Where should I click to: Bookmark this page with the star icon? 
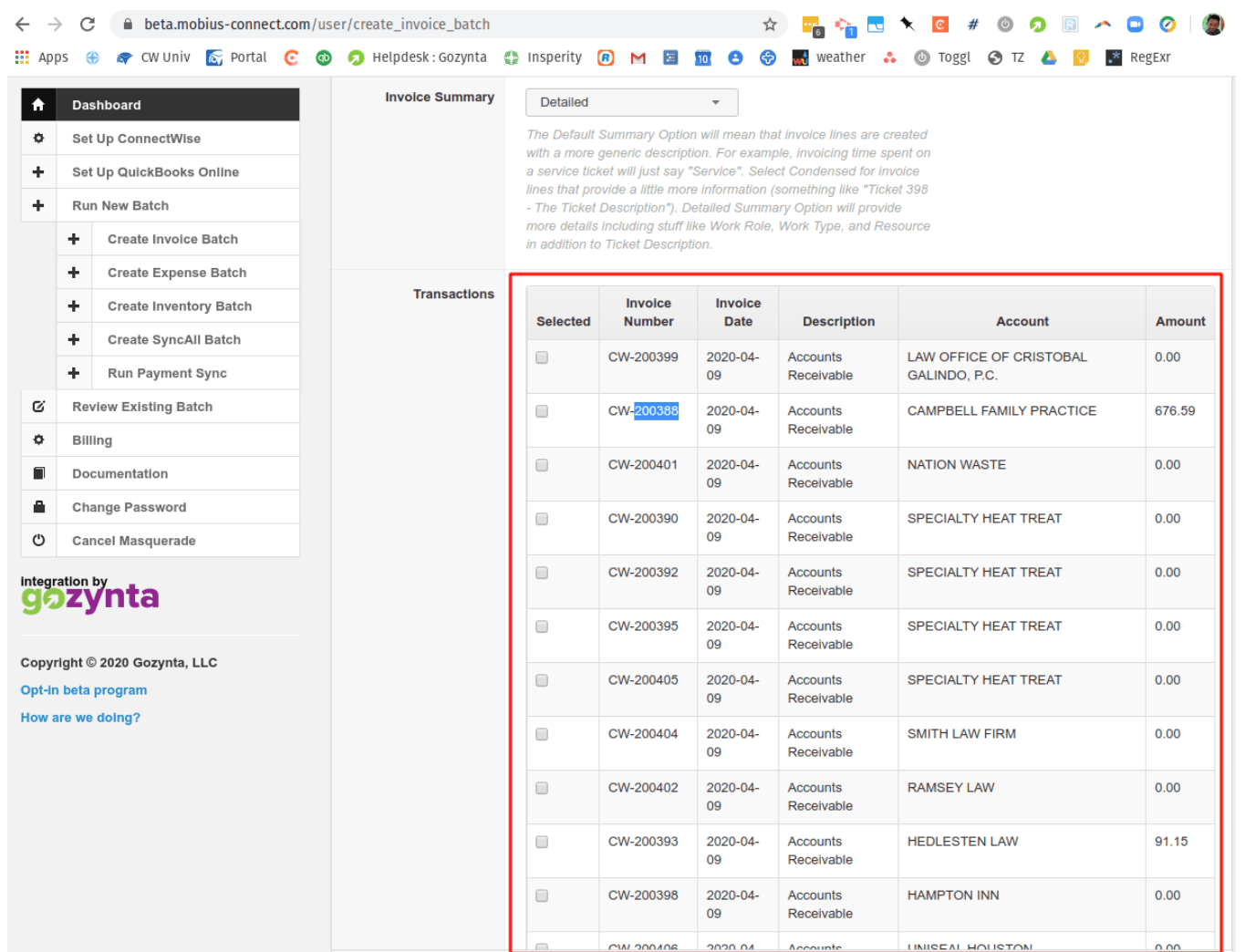pyautogui.click(x=770, y=25)
